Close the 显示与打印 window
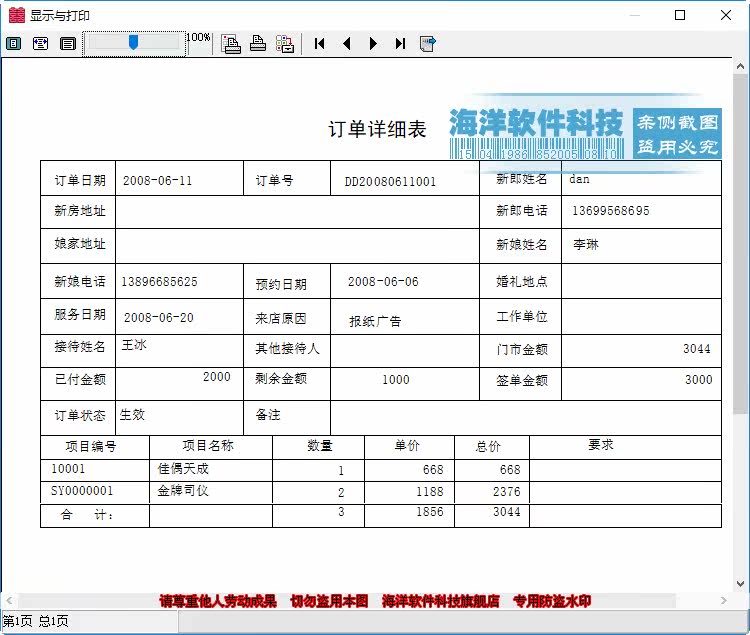Viewport: 750px width, 635px height. coord(726,15)
